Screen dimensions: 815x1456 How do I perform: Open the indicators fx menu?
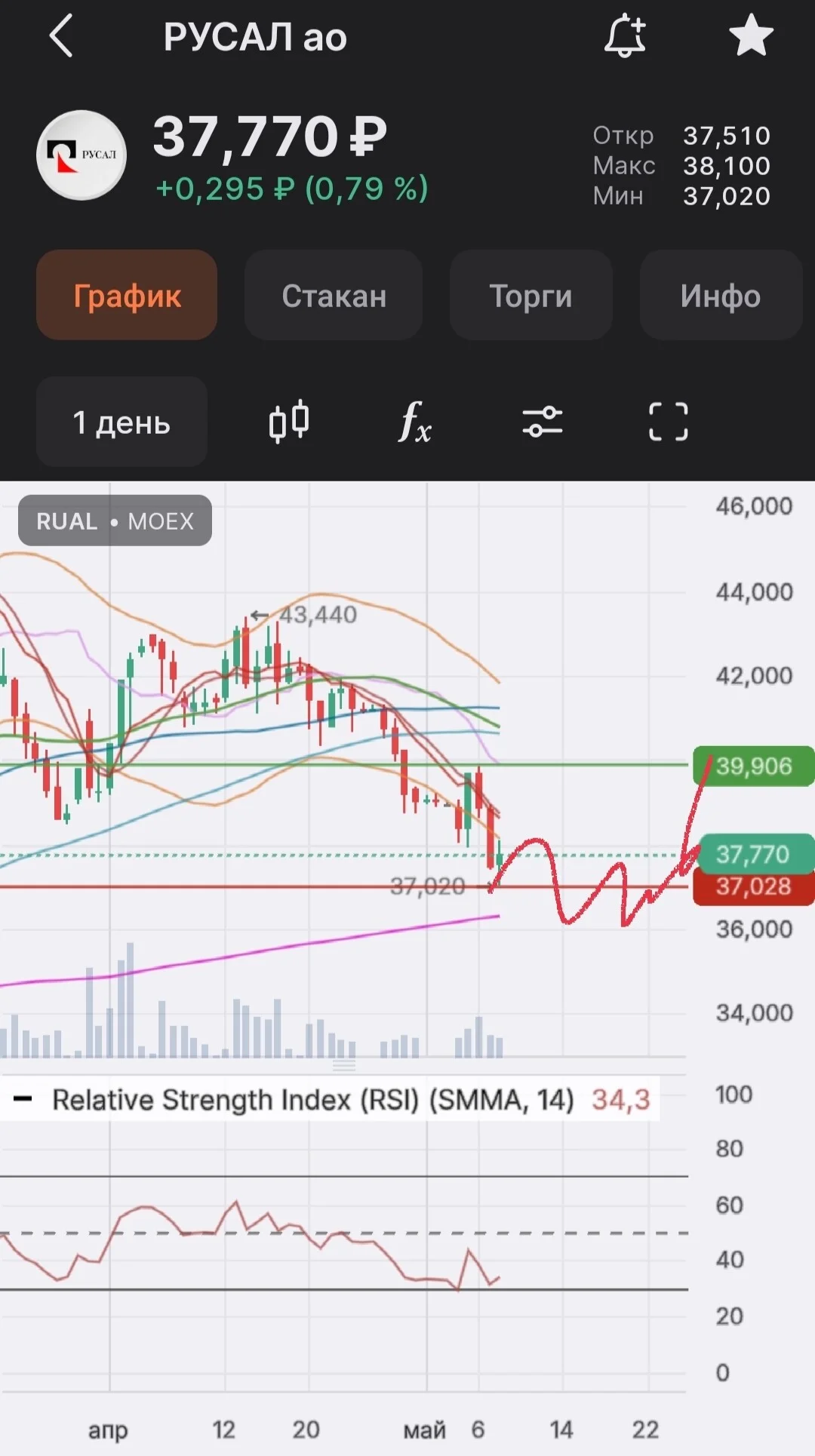pos(414,421)
